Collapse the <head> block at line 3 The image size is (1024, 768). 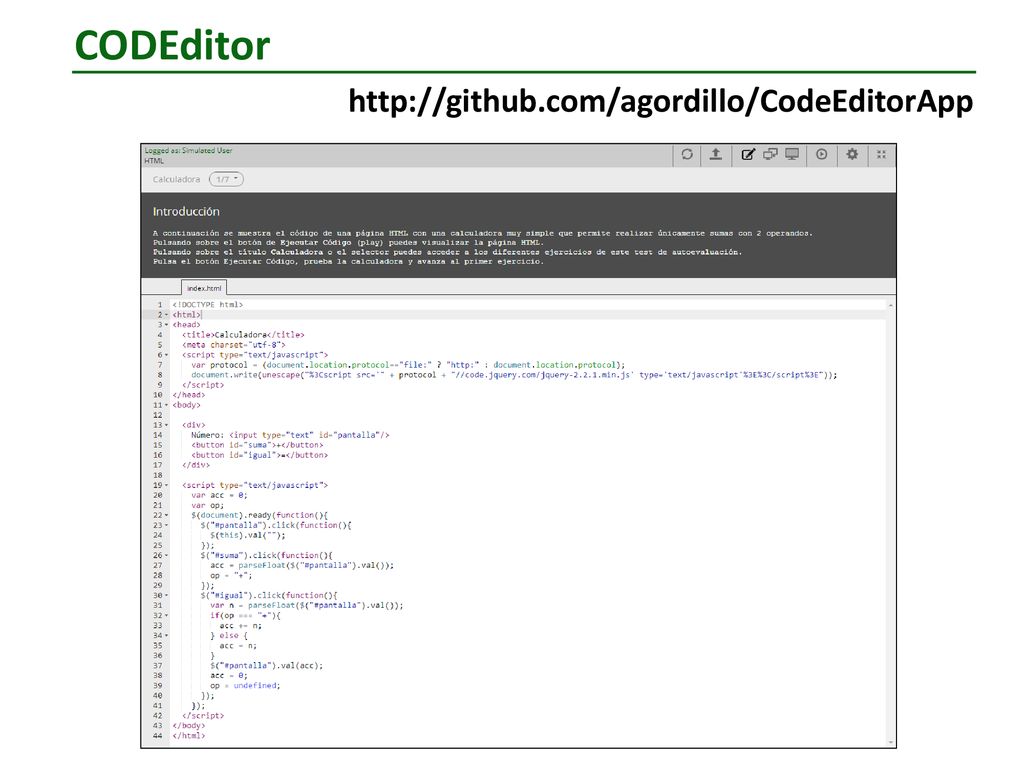(x=167, y=325)
